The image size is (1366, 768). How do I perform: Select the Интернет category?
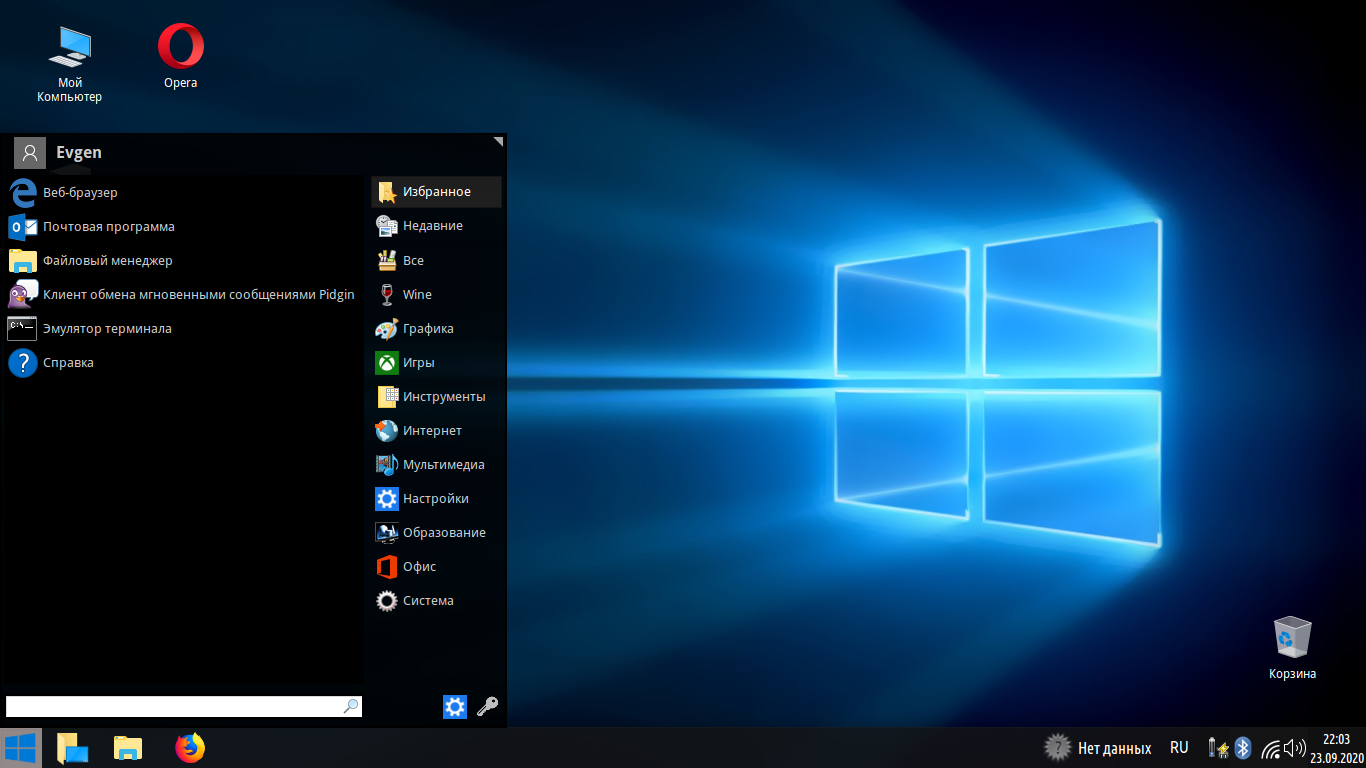point(432,430)
